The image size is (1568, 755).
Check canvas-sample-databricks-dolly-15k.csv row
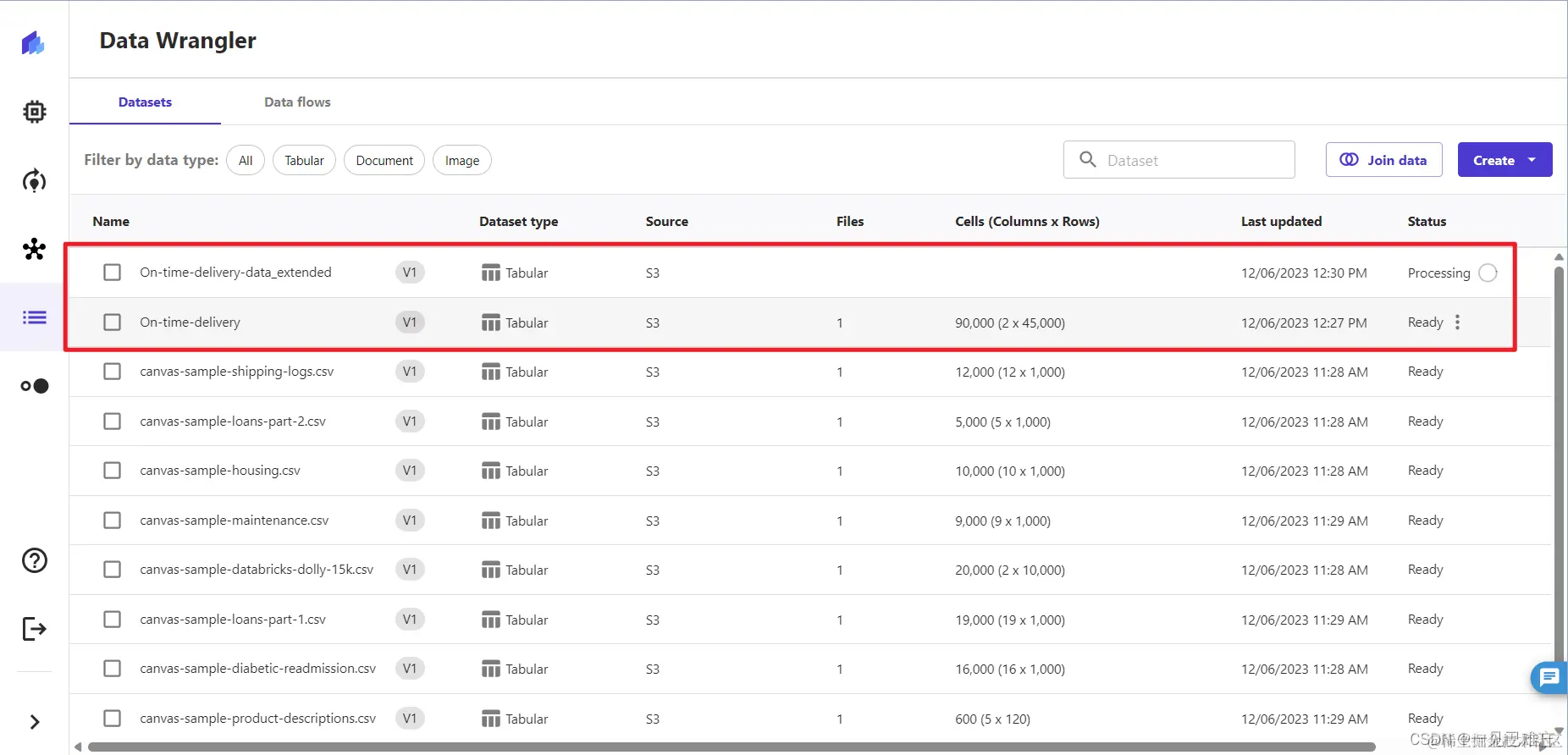112,569
